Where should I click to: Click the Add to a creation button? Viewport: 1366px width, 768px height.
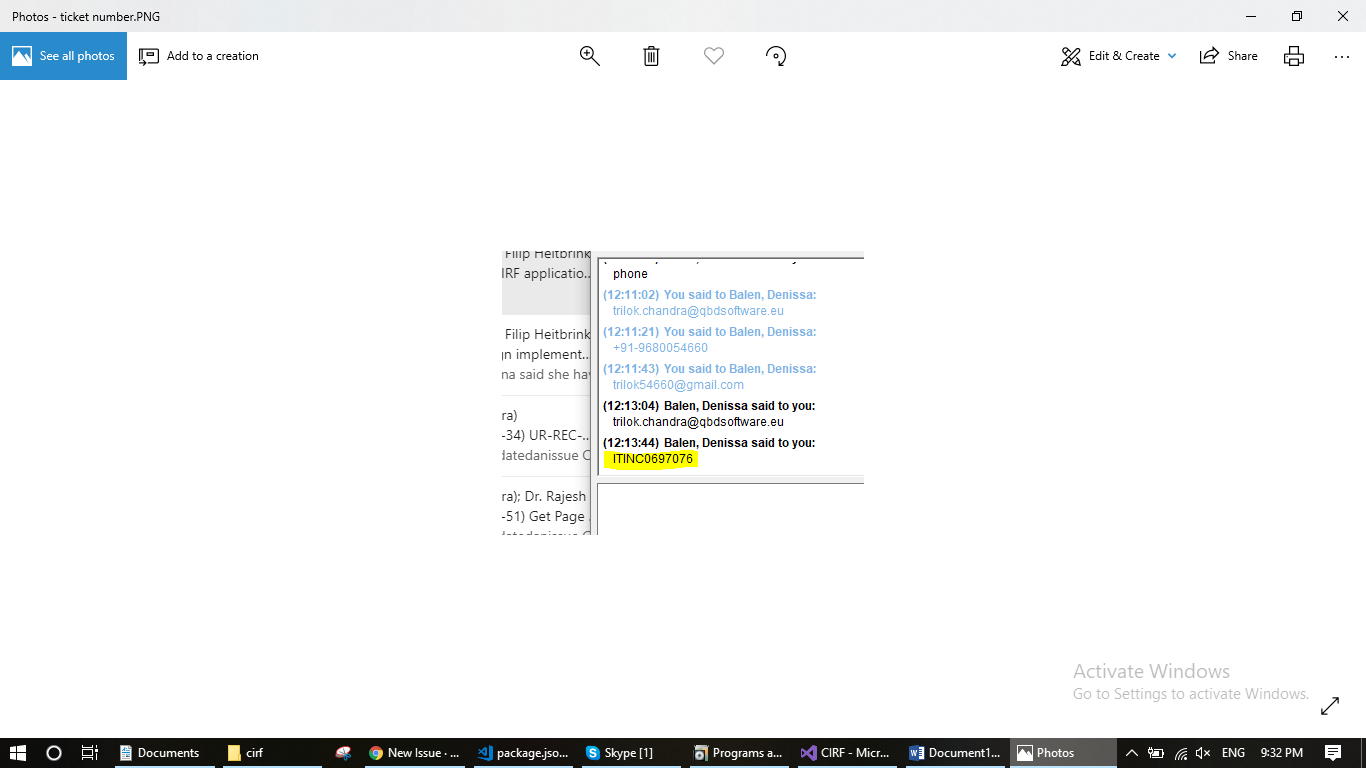(198, 56)
